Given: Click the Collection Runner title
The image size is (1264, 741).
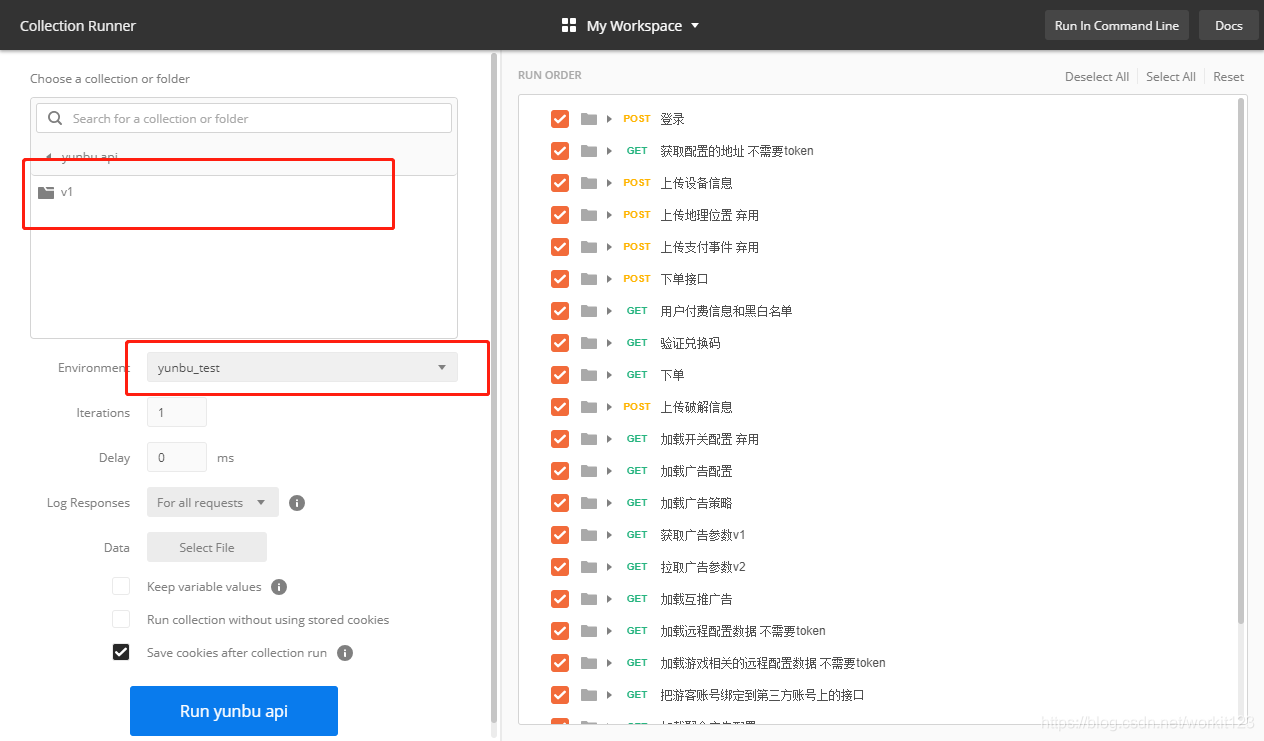Looking at the screenshot, I should tap(78, 26).
